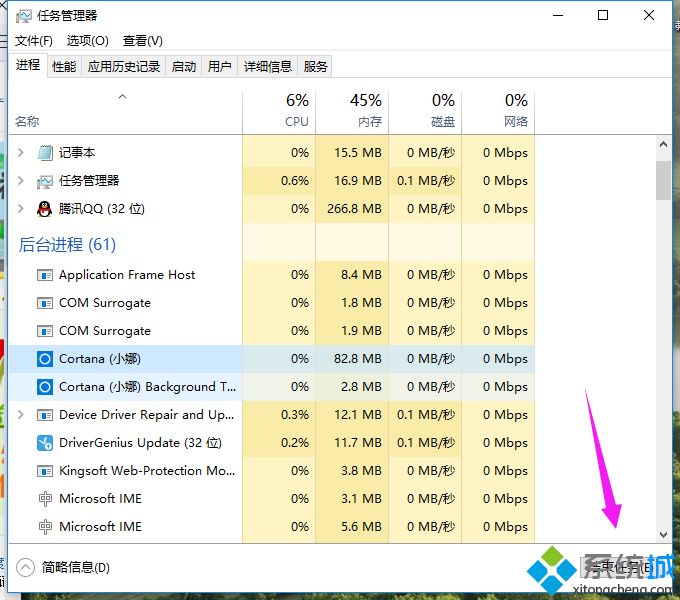Click the Tencent QQ penguin icon

[45, 209]
